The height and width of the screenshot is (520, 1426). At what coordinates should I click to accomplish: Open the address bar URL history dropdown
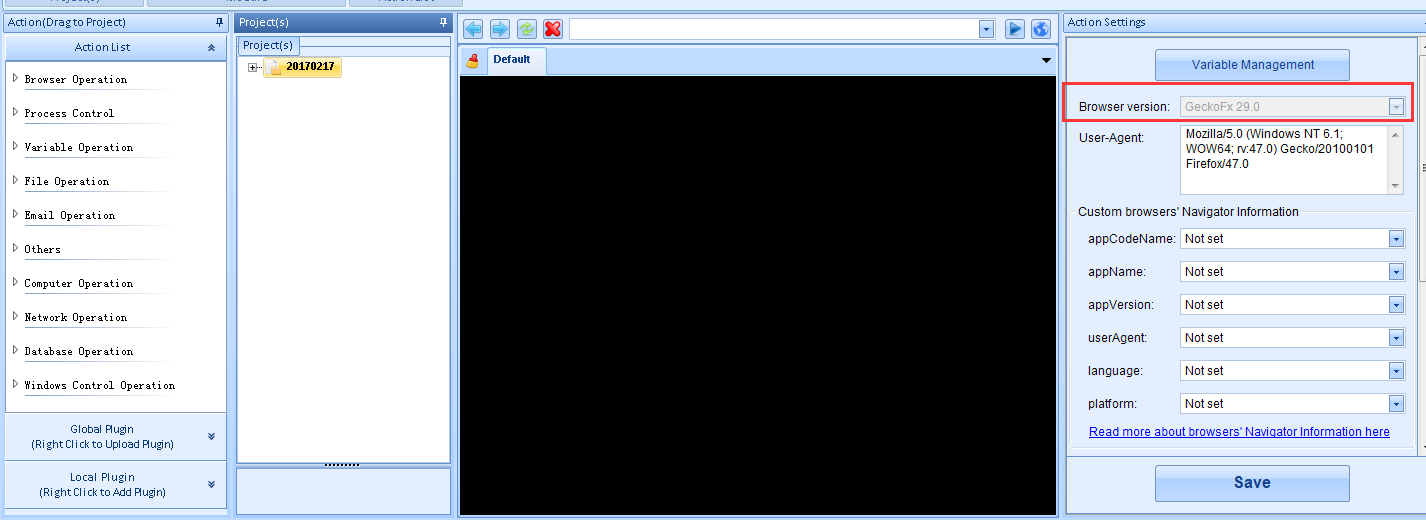click(986, 29)
